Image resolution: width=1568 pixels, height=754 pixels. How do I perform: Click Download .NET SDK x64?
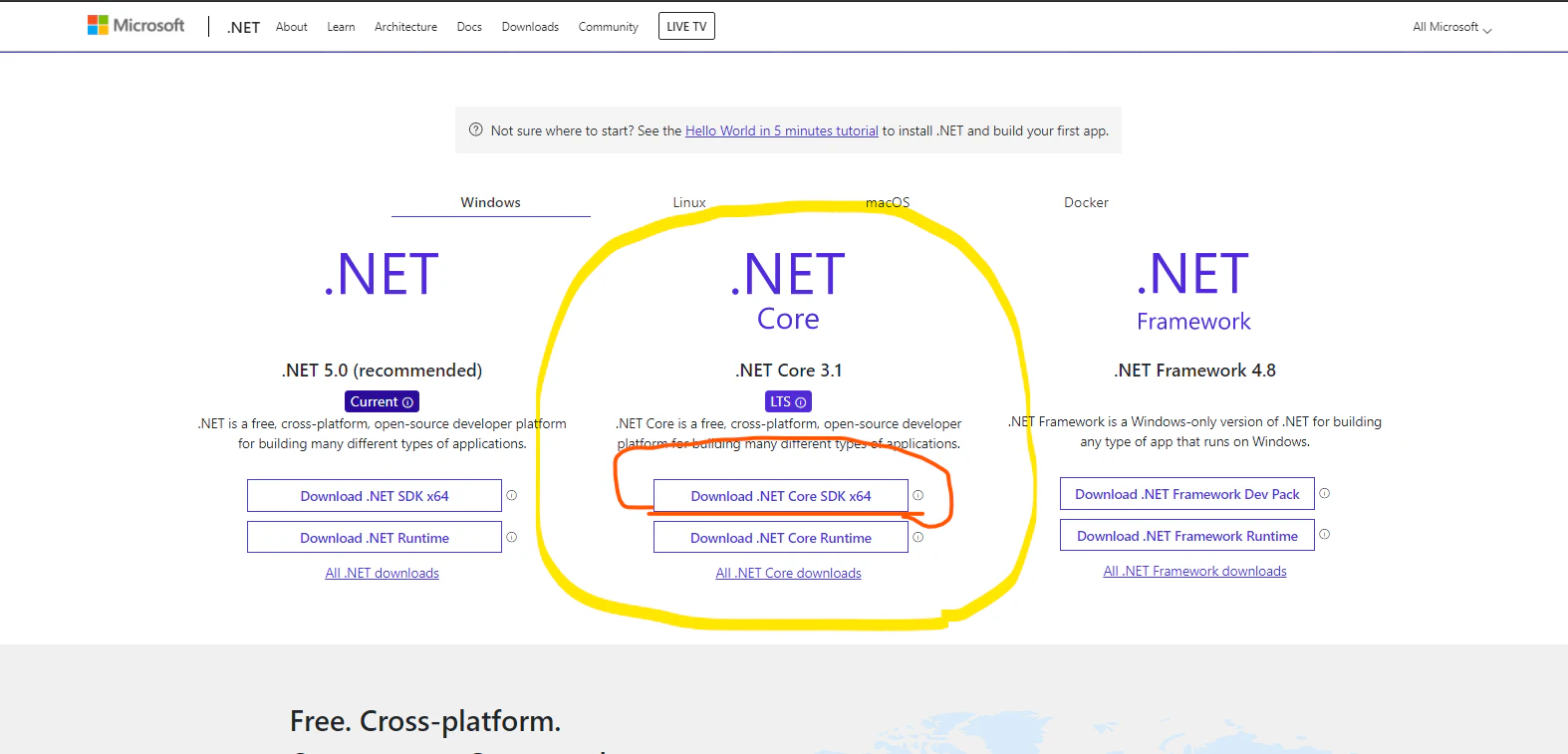click(x=375, y=496)
